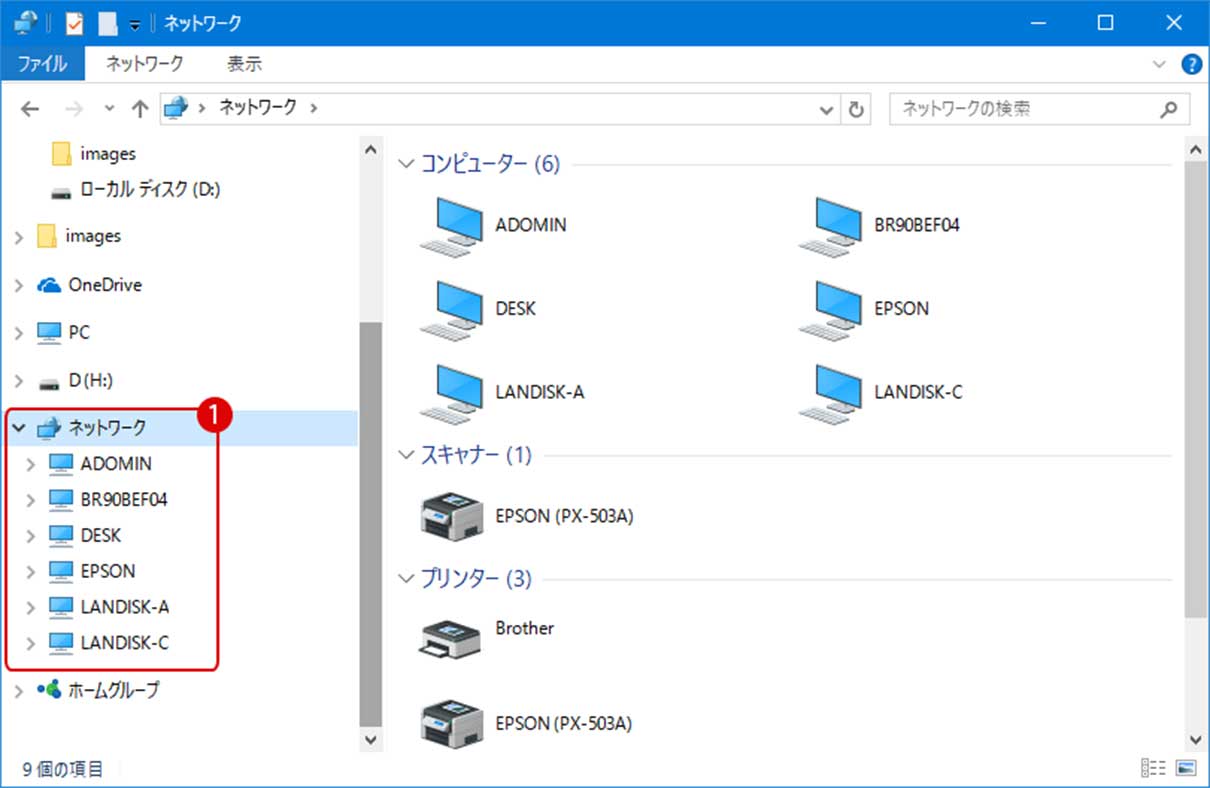Screen dimensions: 1210x788
Task: Click the help question mark icon
Action: [1191, 64]
